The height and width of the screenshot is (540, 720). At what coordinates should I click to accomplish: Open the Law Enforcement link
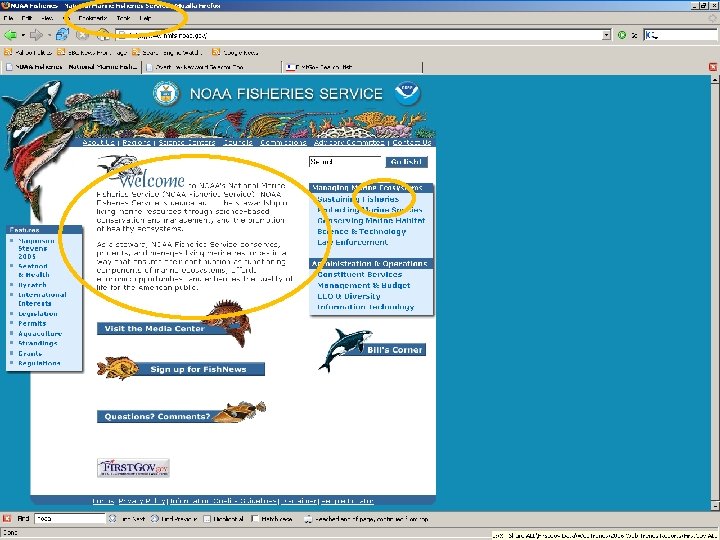[353, 242]
